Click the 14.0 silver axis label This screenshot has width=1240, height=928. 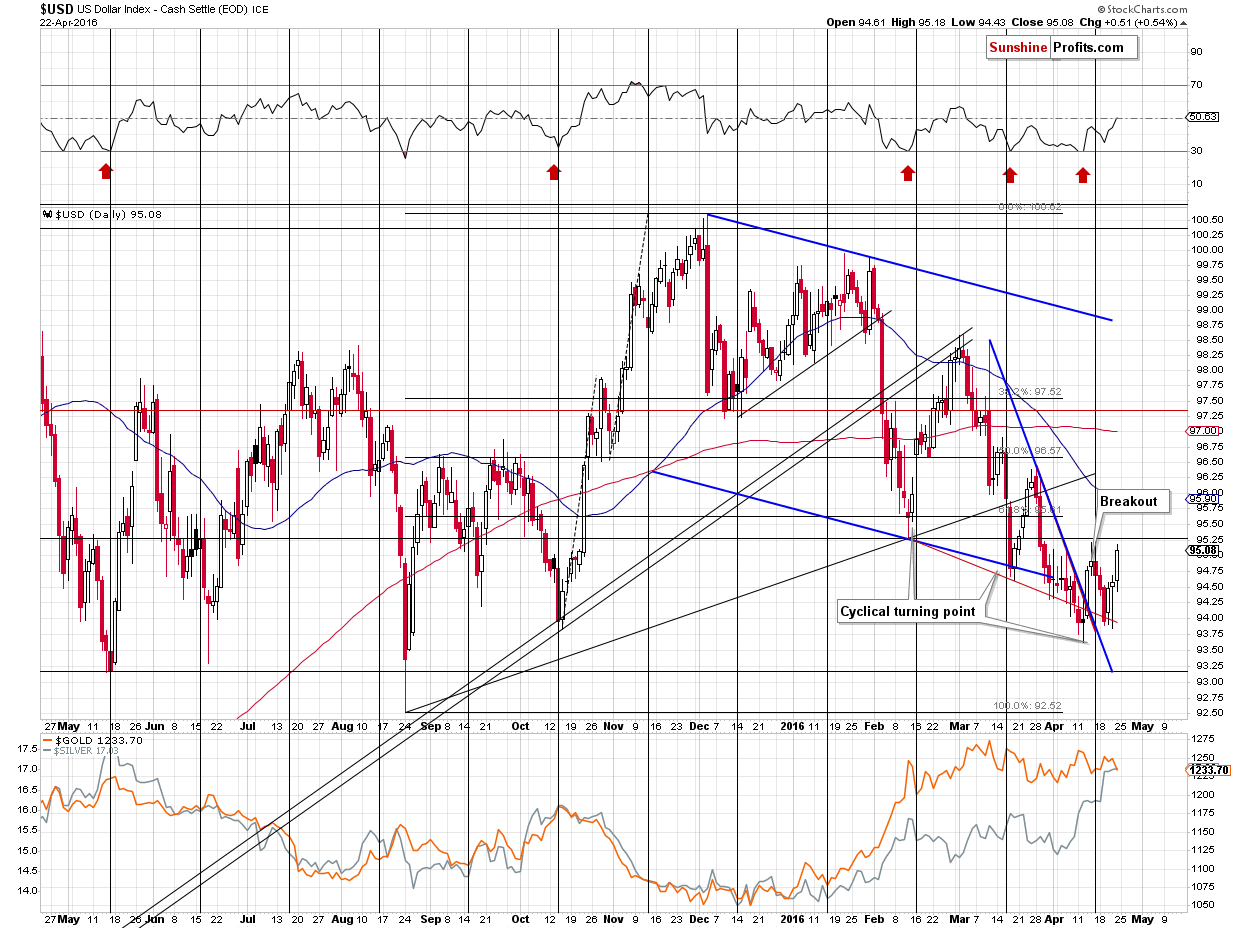[x=28, y=890]
